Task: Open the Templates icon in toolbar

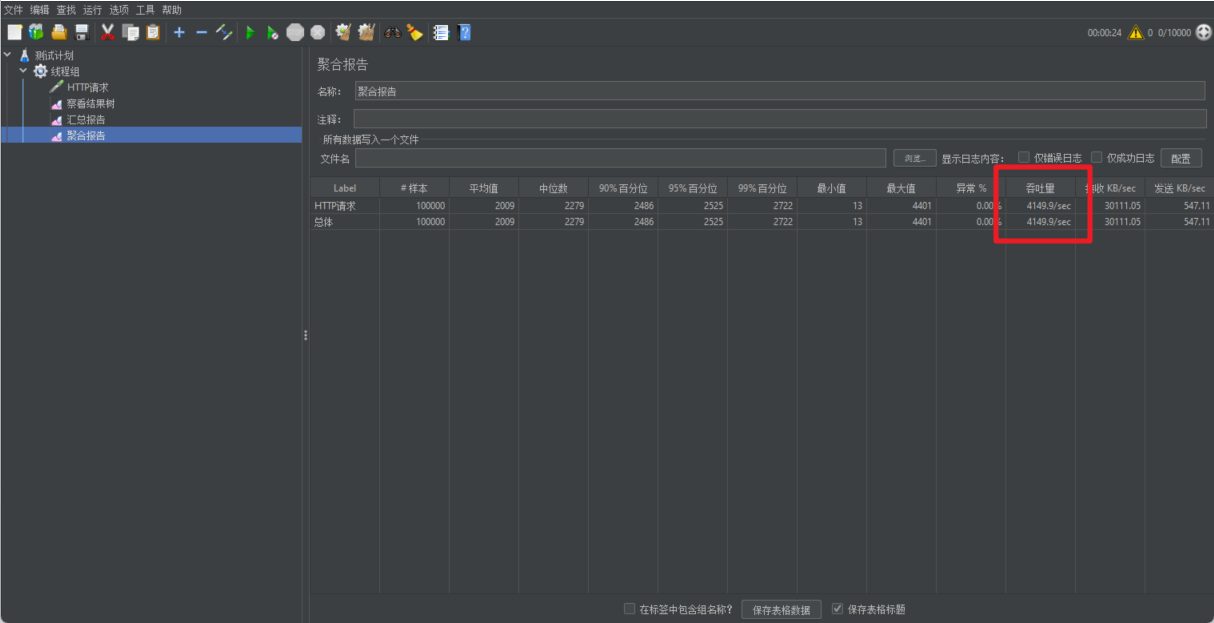Action: 36,32
